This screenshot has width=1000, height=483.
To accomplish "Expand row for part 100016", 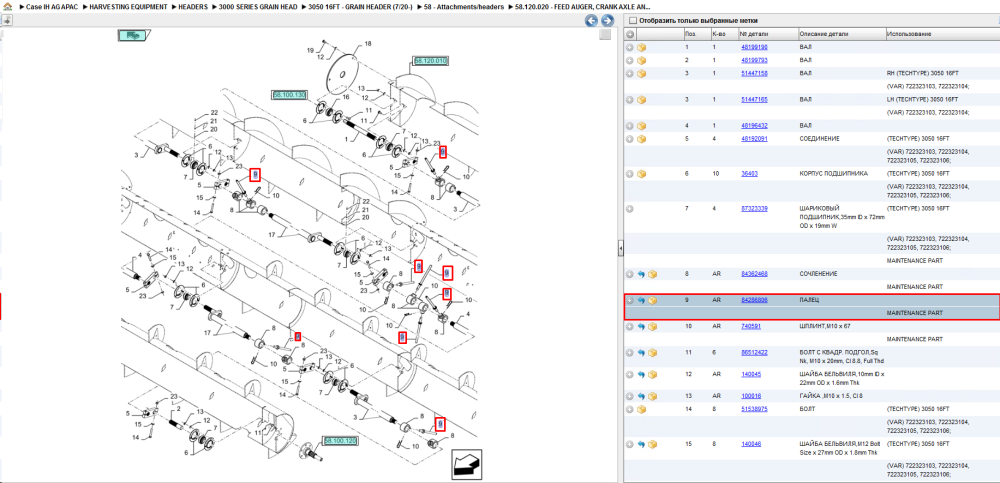I will pos(629,396).
